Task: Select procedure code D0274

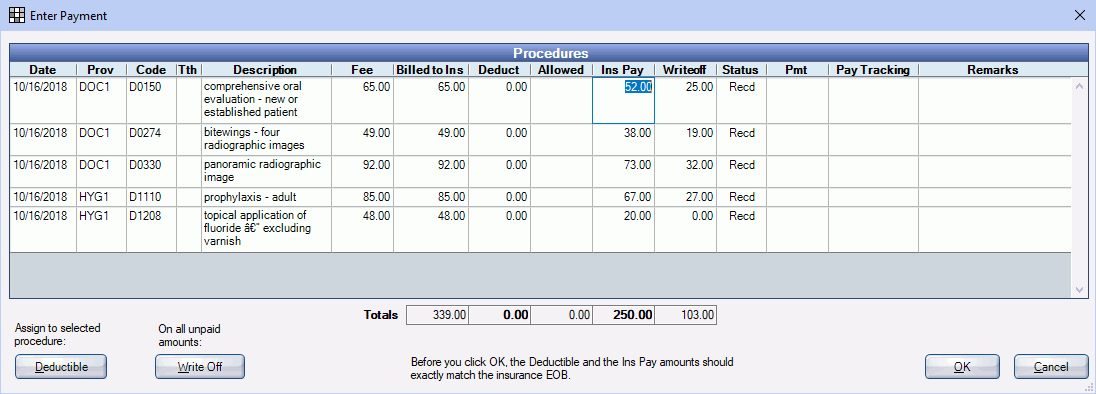Action: (151, 139)
